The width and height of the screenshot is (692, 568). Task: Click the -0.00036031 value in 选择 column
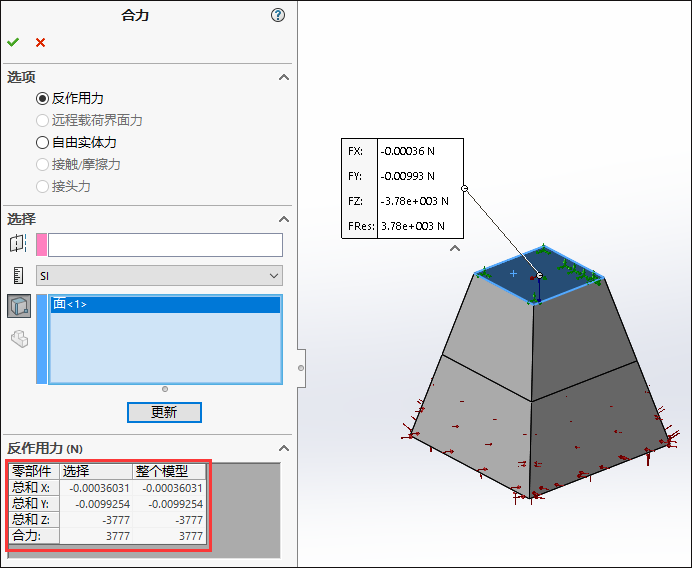click(99, 488)
